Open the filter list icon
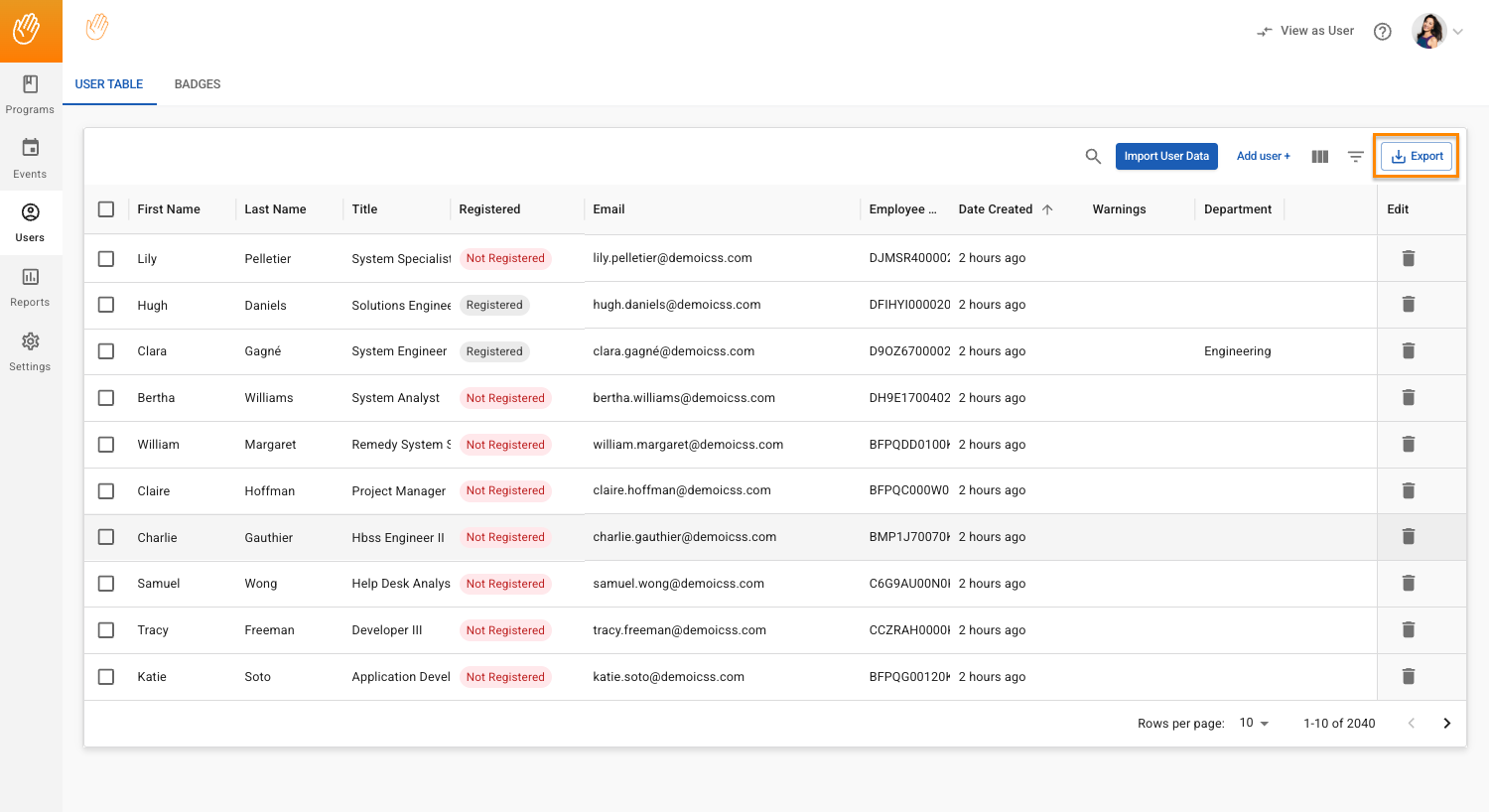 (x=1355, y=157)
